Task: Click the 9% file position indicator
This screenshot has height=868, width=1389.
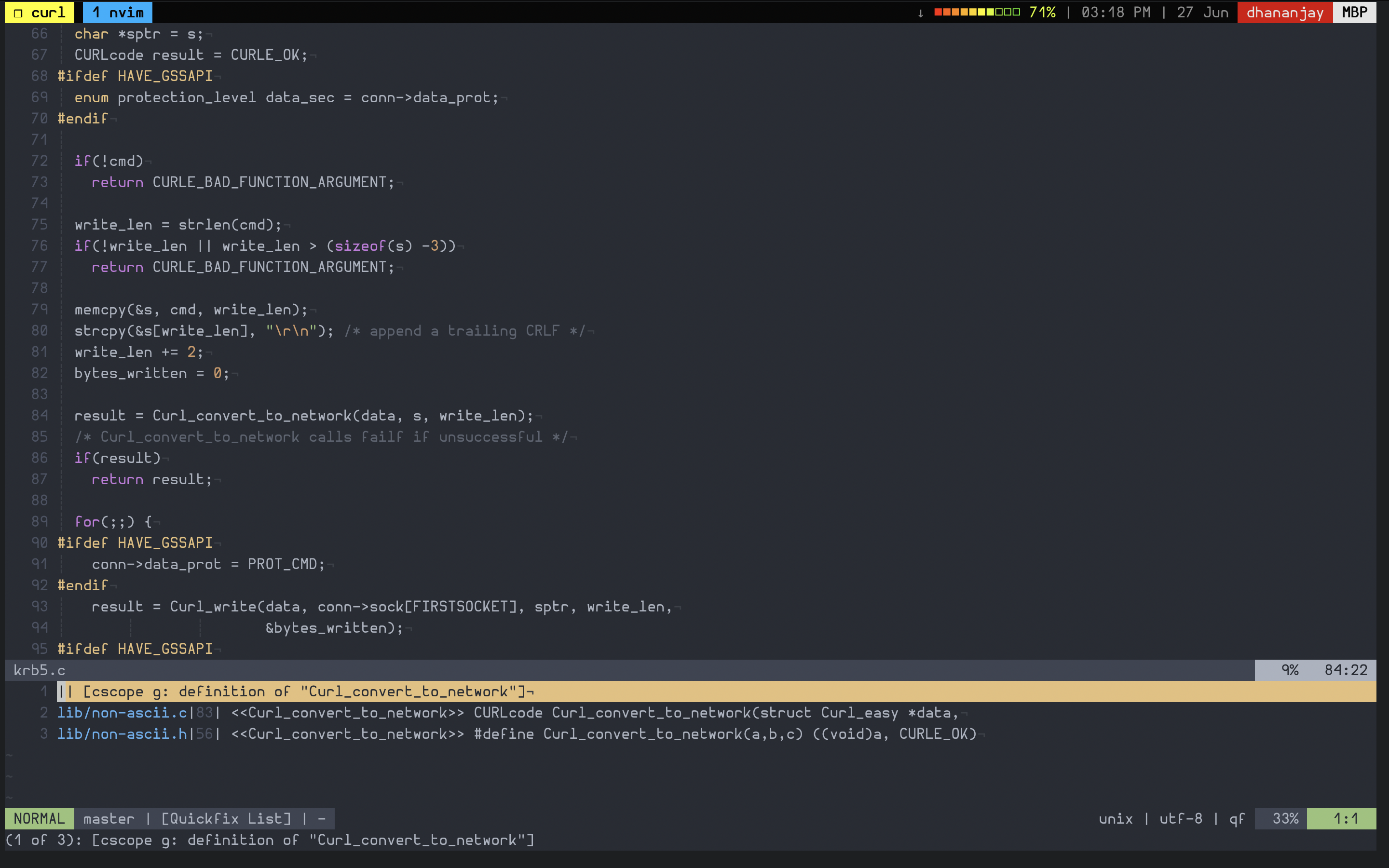Action: click(1290, 669)
